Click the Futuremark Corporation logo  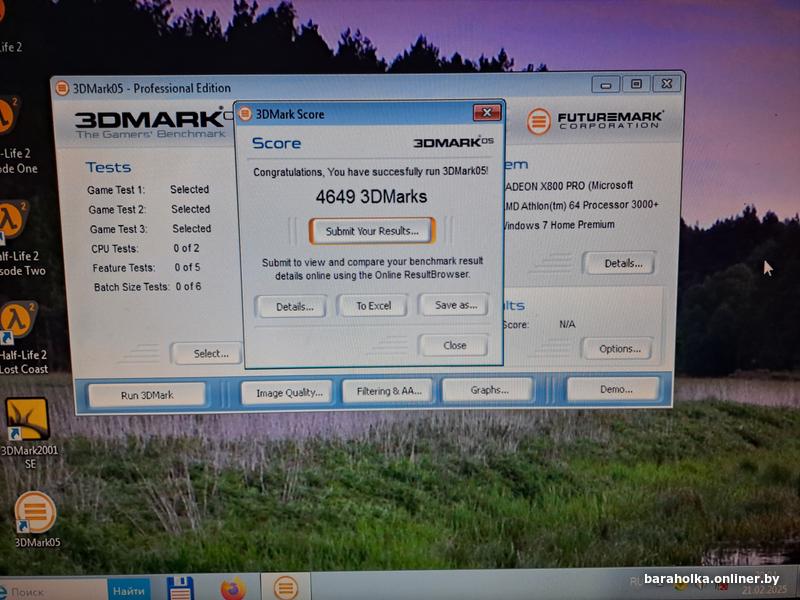pos(595,121)
